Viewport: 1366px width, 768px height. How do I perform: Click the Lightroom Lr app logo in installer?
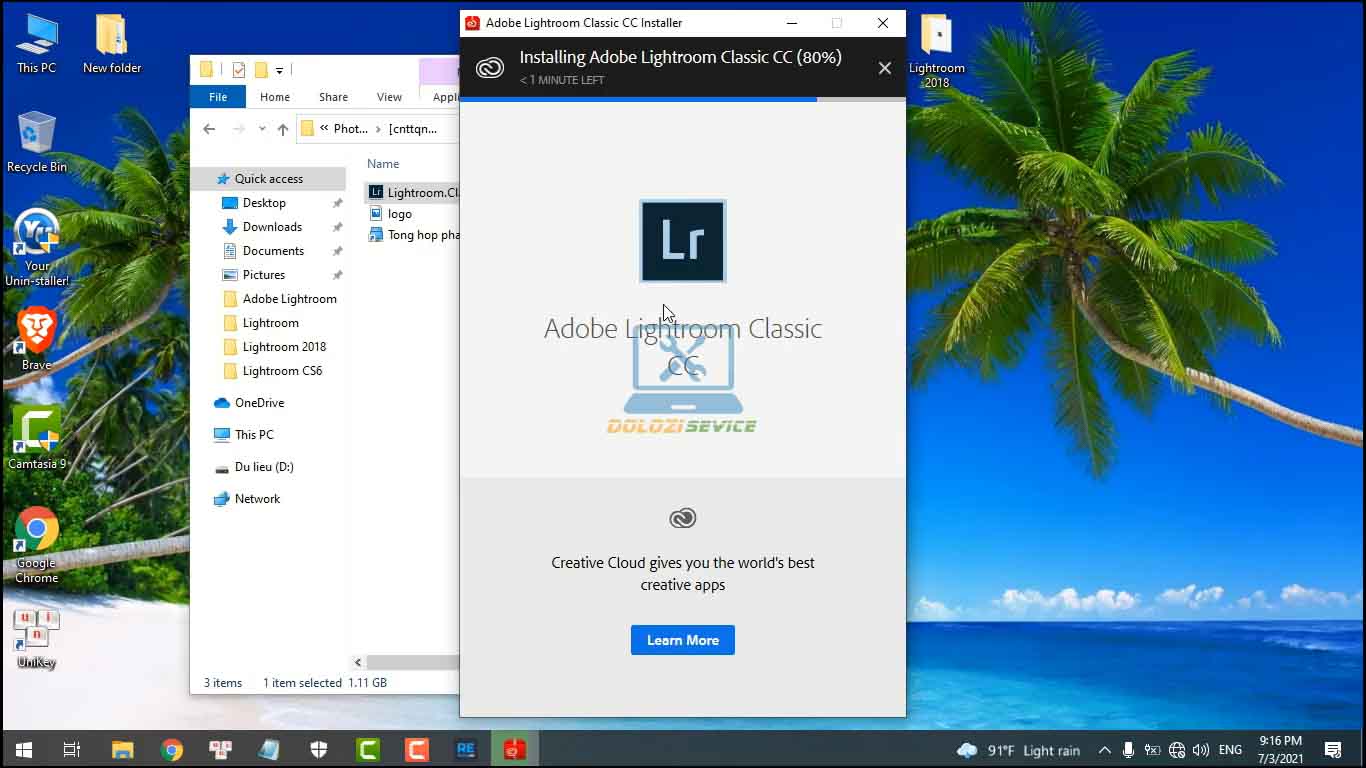682,241
